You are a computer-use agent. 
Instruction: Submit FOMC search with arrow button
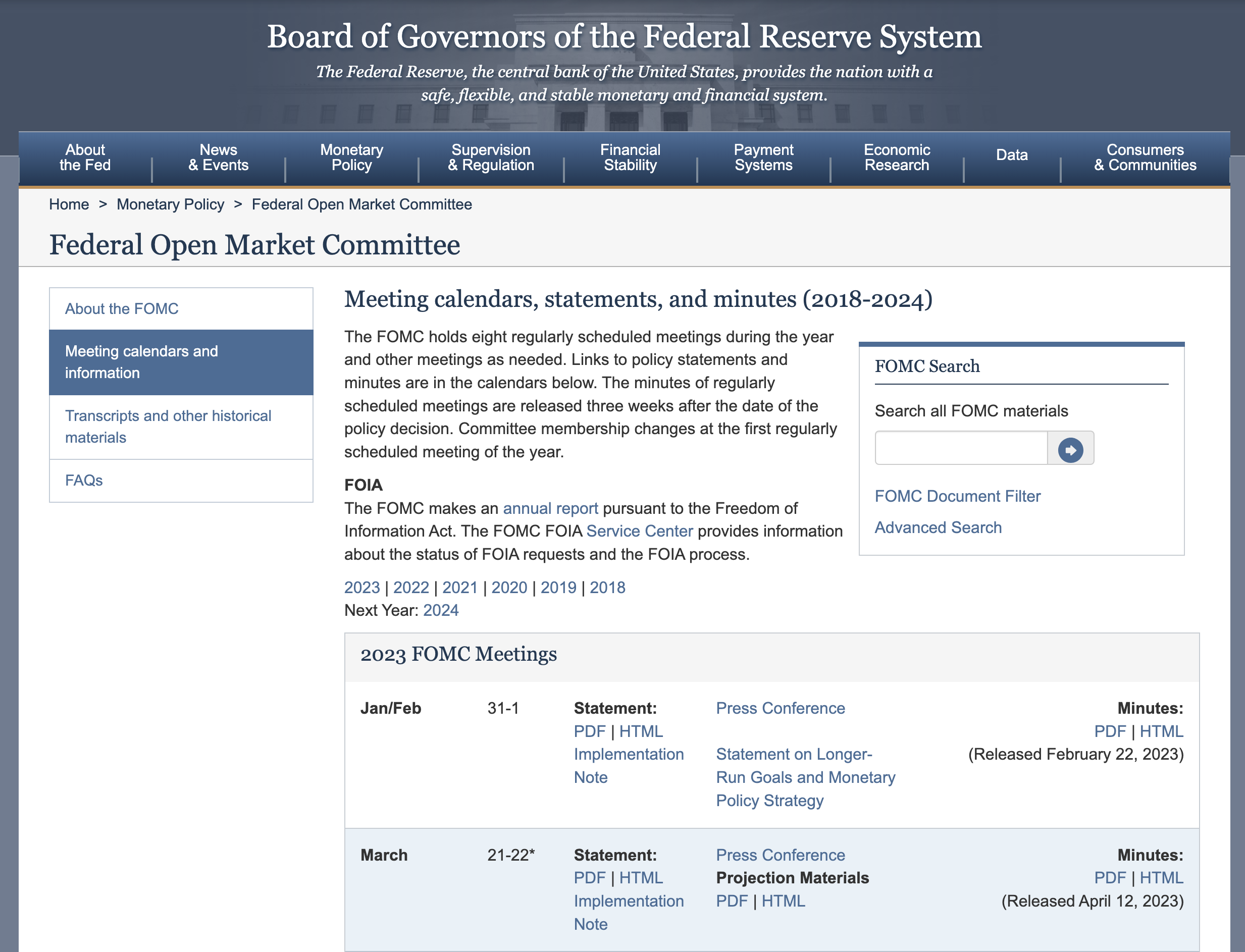(1070, 450)
